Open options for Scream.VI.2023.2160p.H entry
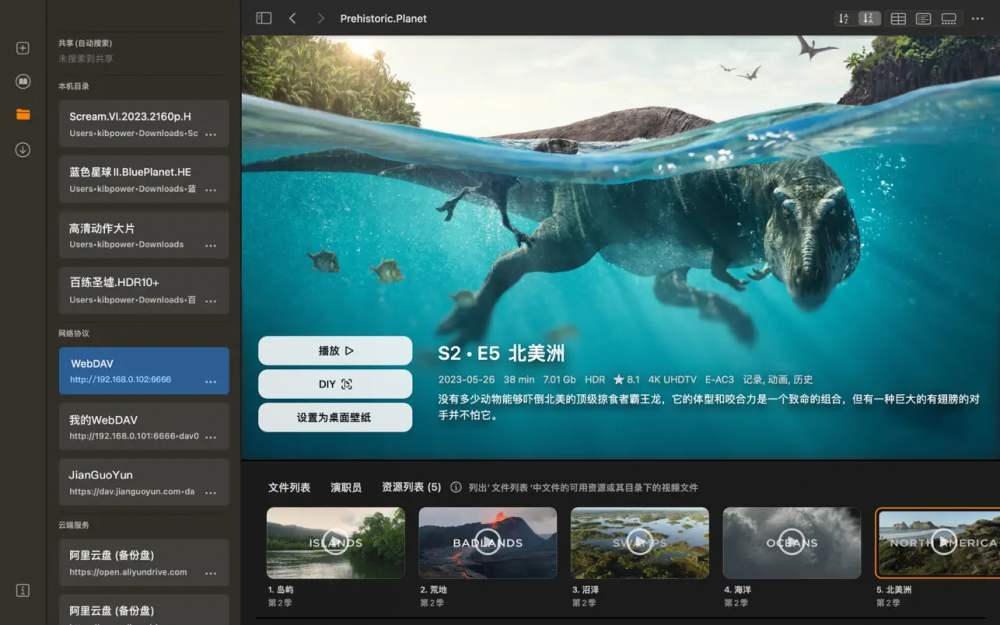1000x625 pixels. tap(211, 135)
